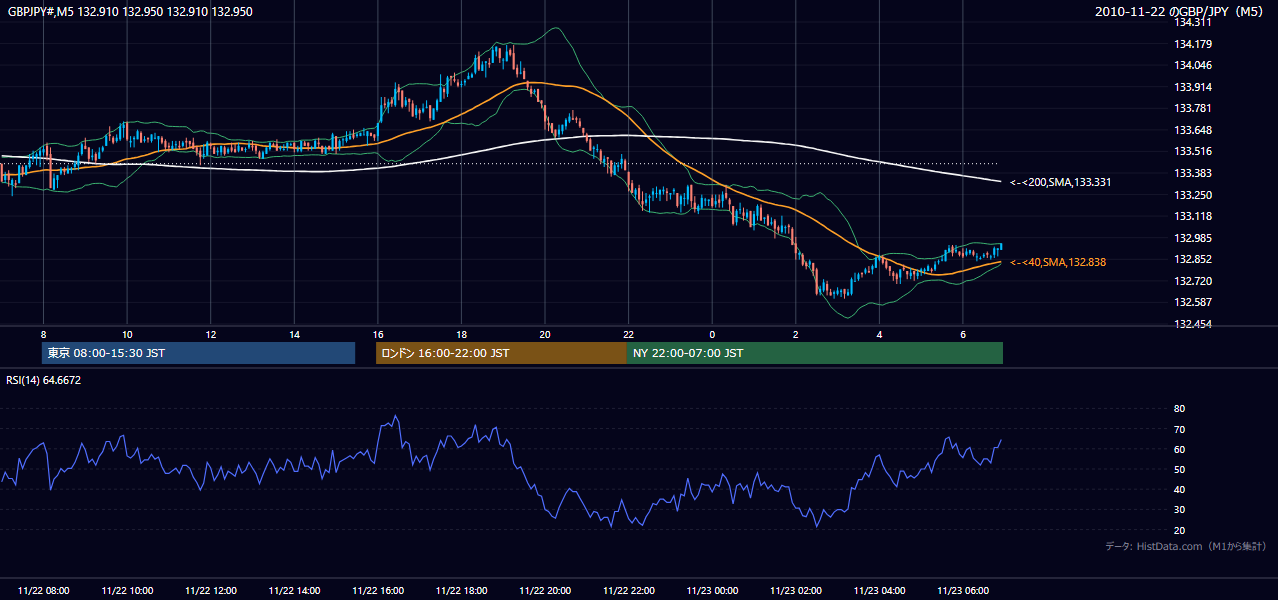
Task: Click the 11/22 22:00 date label
Action: [628, 591]
